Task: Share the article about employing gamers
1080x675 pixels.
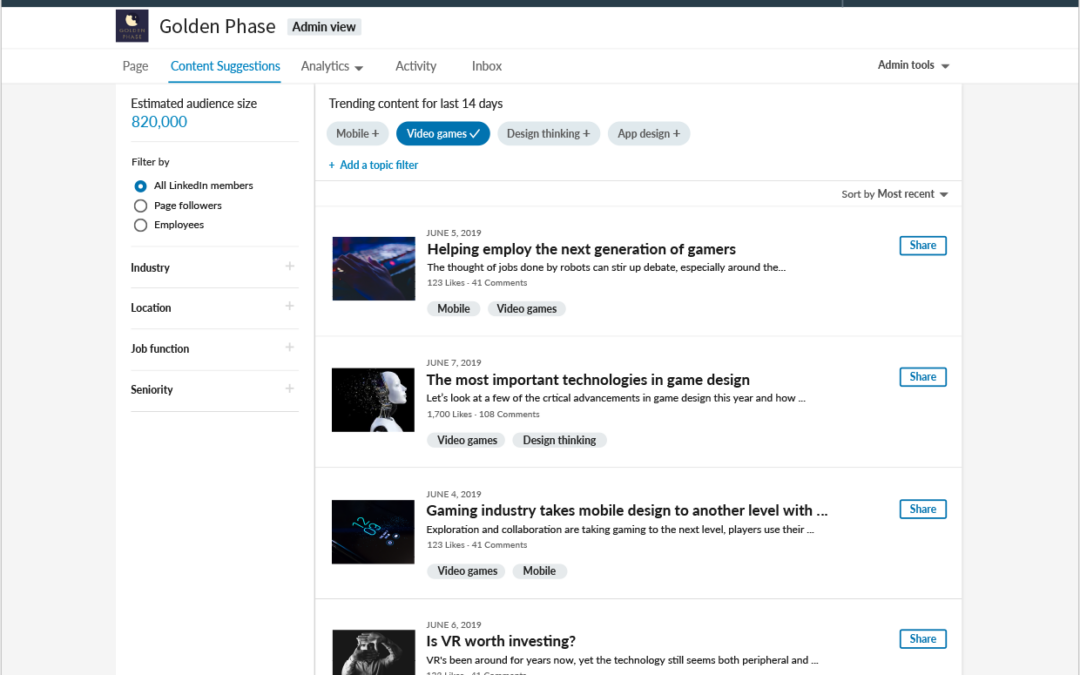Action: (922, 245)
